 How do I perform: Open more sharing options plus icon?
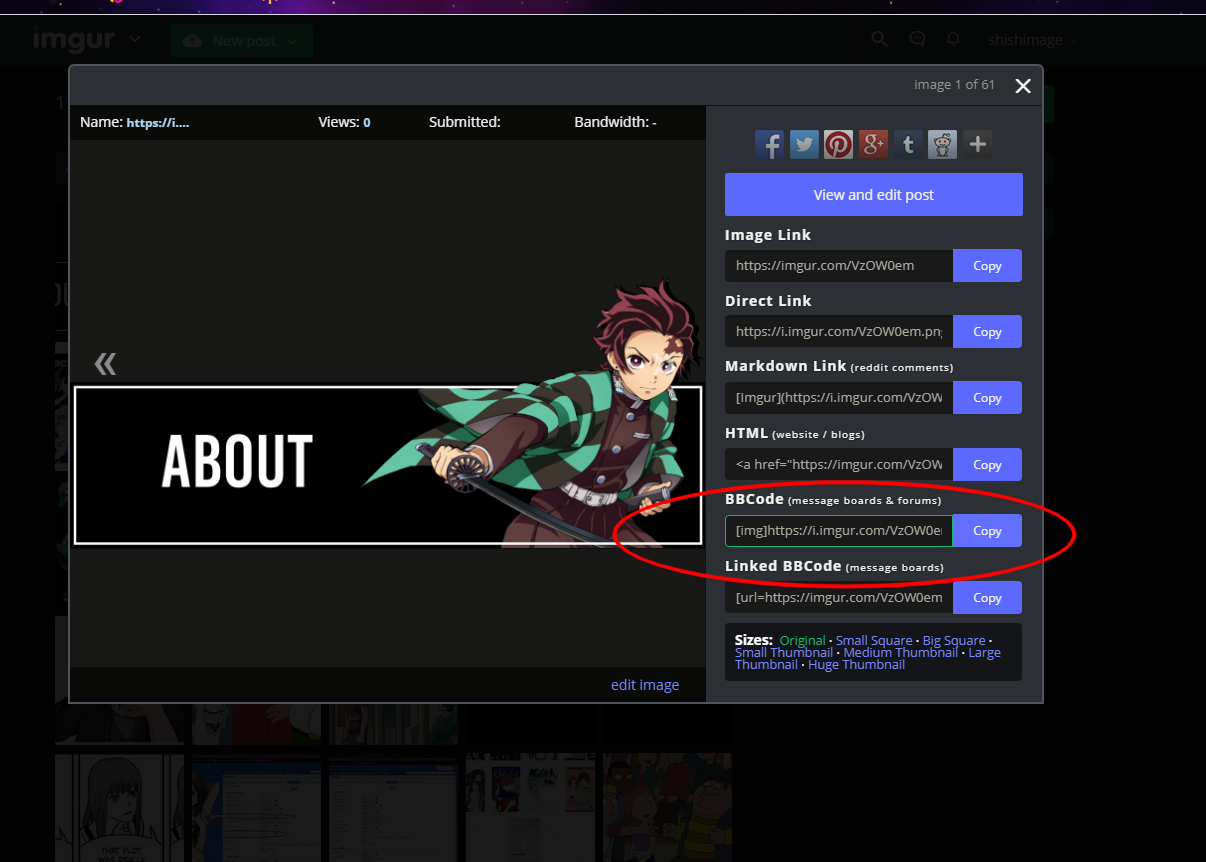point(977,144)
